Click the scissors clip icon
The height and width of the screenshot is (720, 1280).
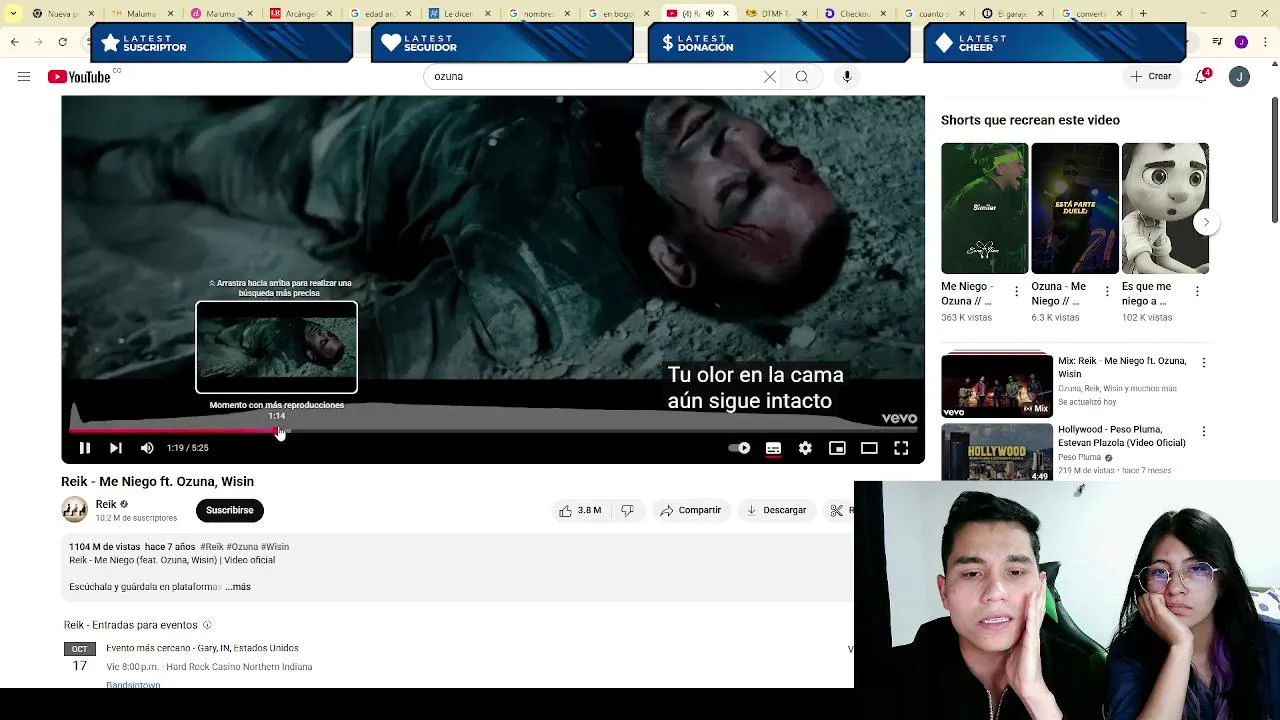pyautogui.click(x=837, y=510)
